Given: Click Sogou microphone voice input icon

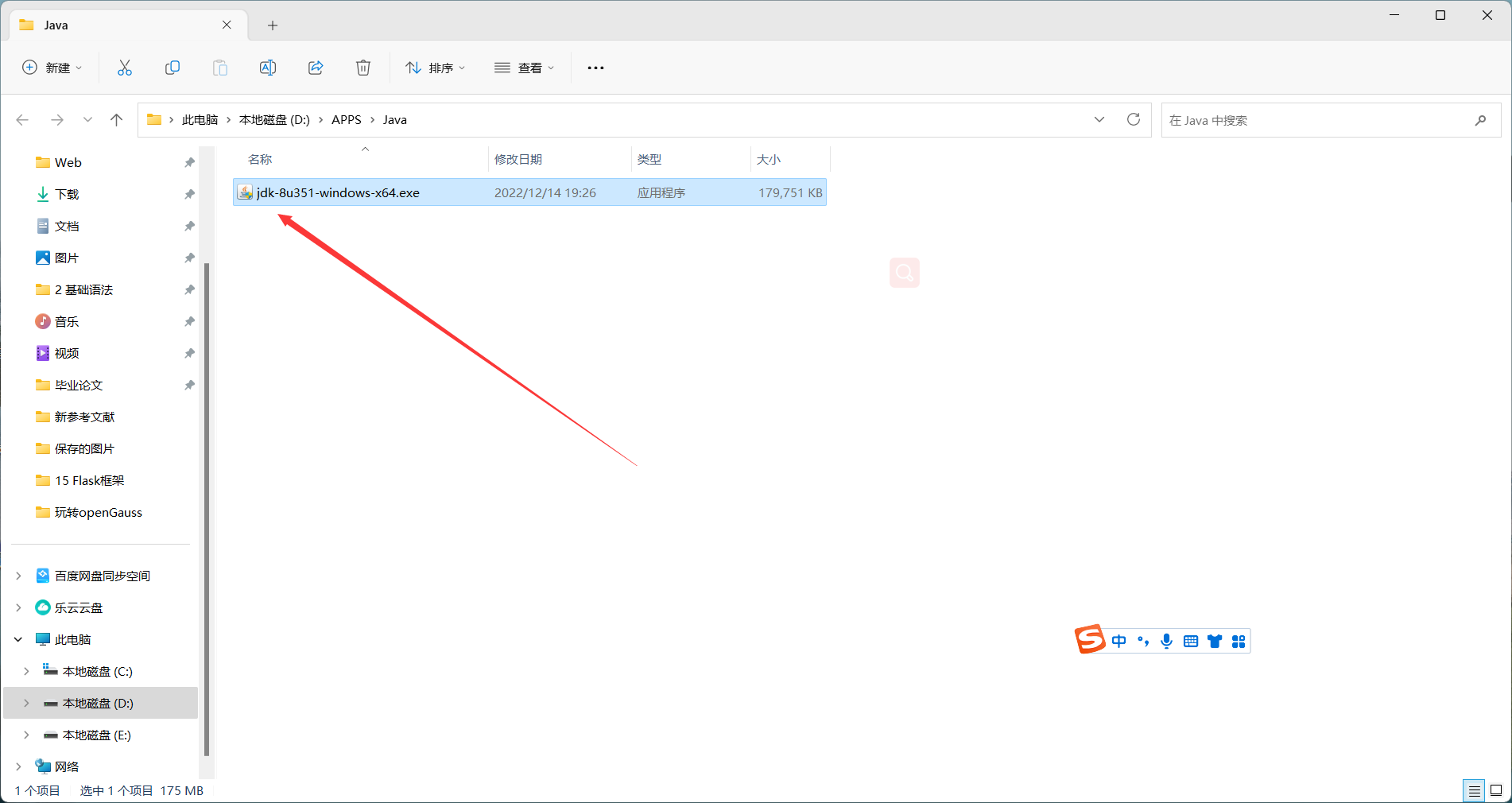Looking at the screenshot, I should [x=1166, y=641].
